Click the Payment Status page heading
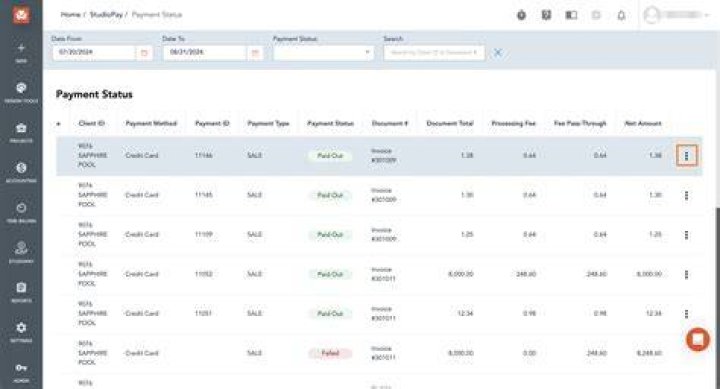This screenshot has width=720, height=389. [x=94, y=95]
